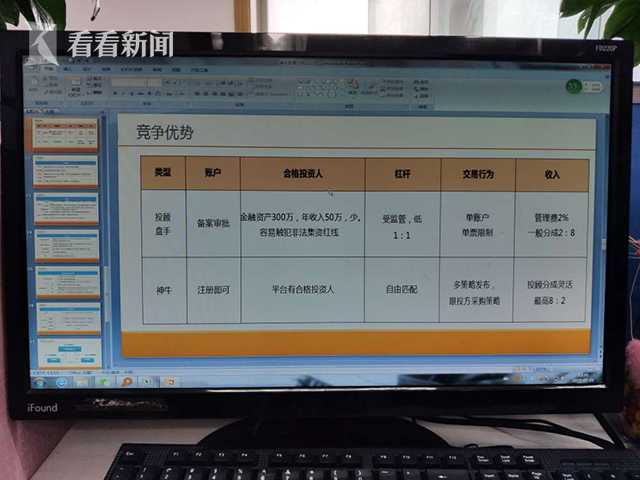This screenshot has width=640, height=480.
Task: Select the 平台有合格投资人 cell
Action: (x=303, y=290)
